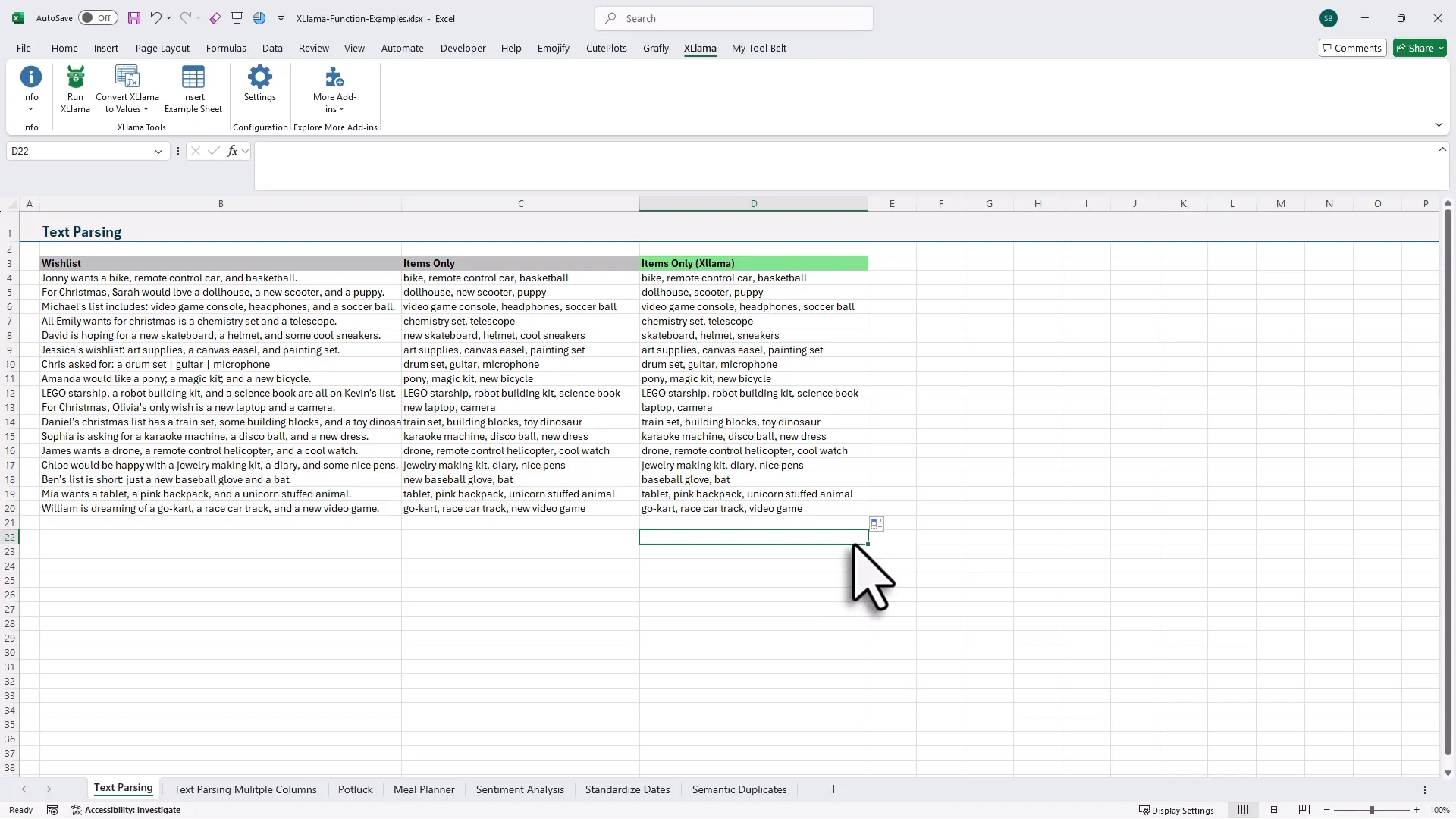Screen dimensions: 1456x819
Task: Switch to Page Layout view in the status bar
Action: (x=1274, y=810)
